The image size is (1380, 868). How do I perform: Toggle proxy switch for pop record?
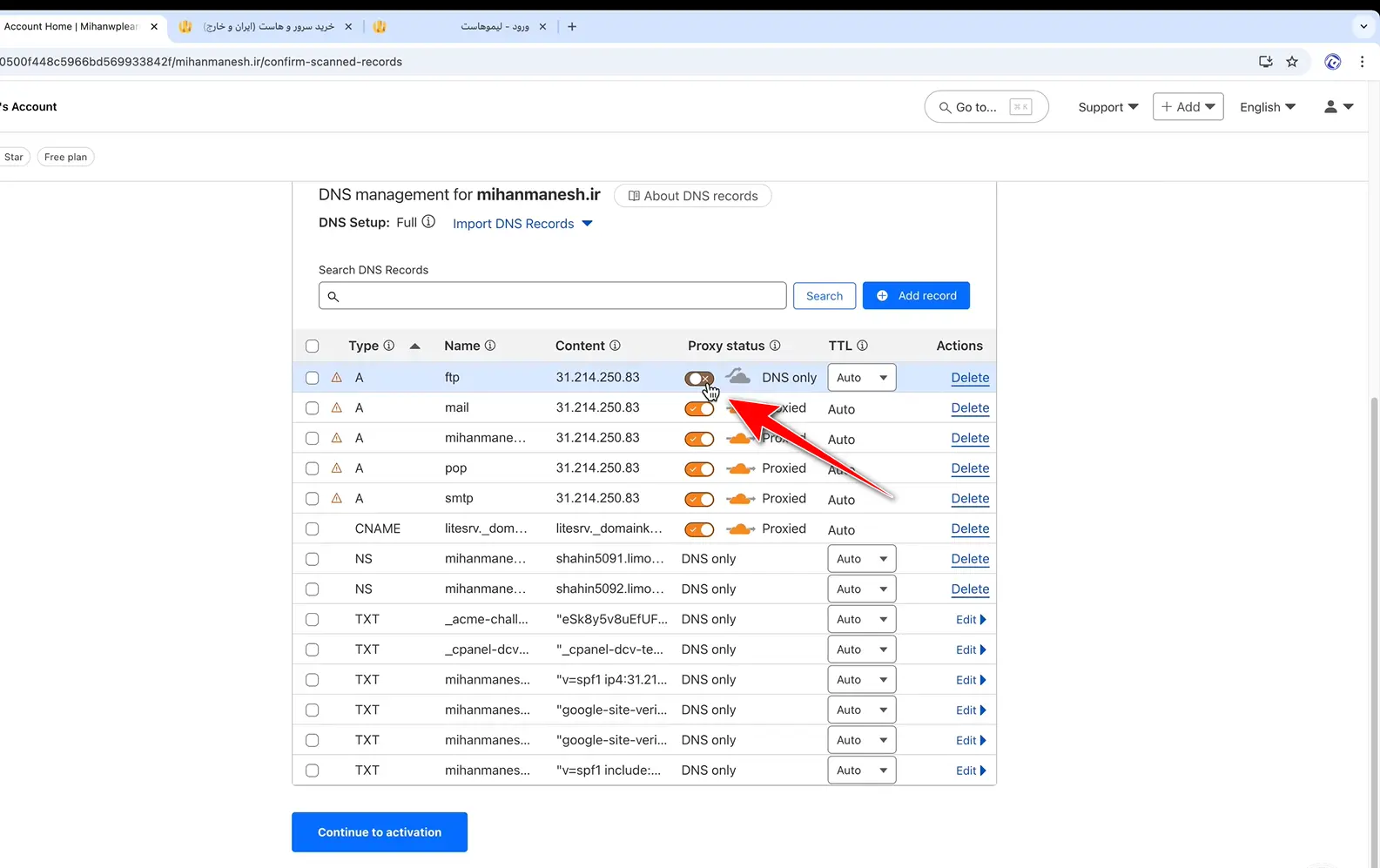pyautogui.click(x=699, y=469)
